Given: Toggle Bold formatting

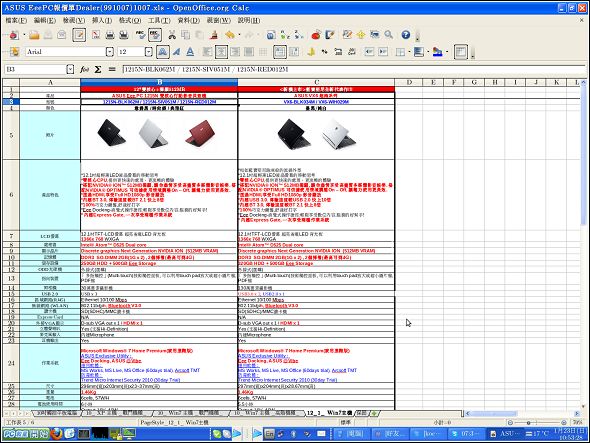Looking at the screenshot, I should (x=163, y=52).
